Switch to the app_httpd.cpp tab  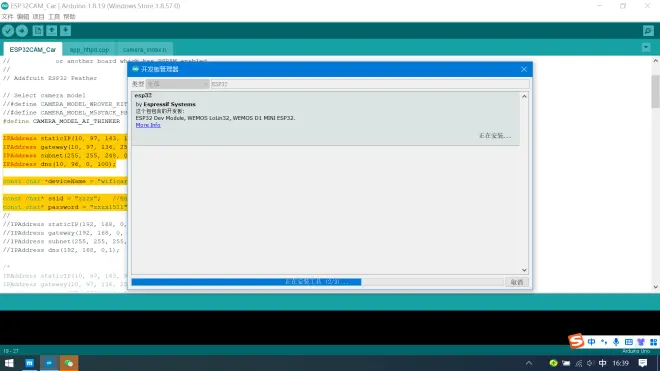[89, 49]
